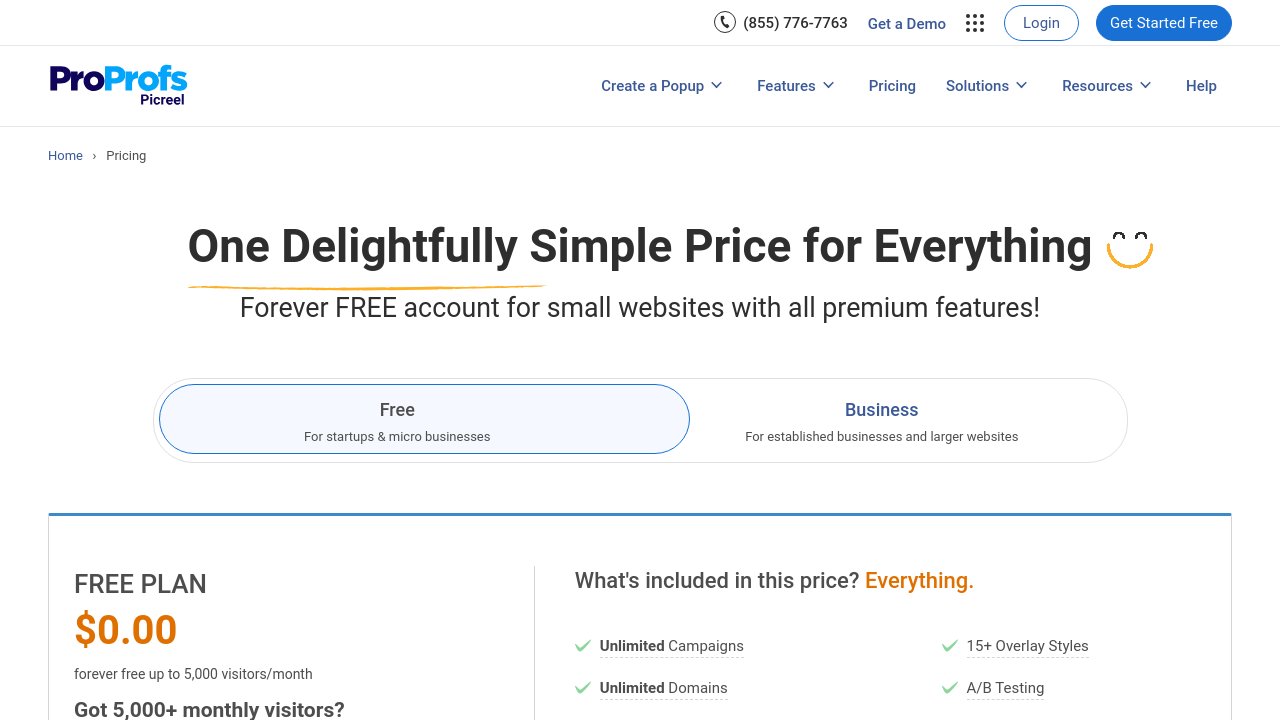This screenshot has width=1280, height=720.
Task: Open the Solutions dropdown menu
Action: 987,86
